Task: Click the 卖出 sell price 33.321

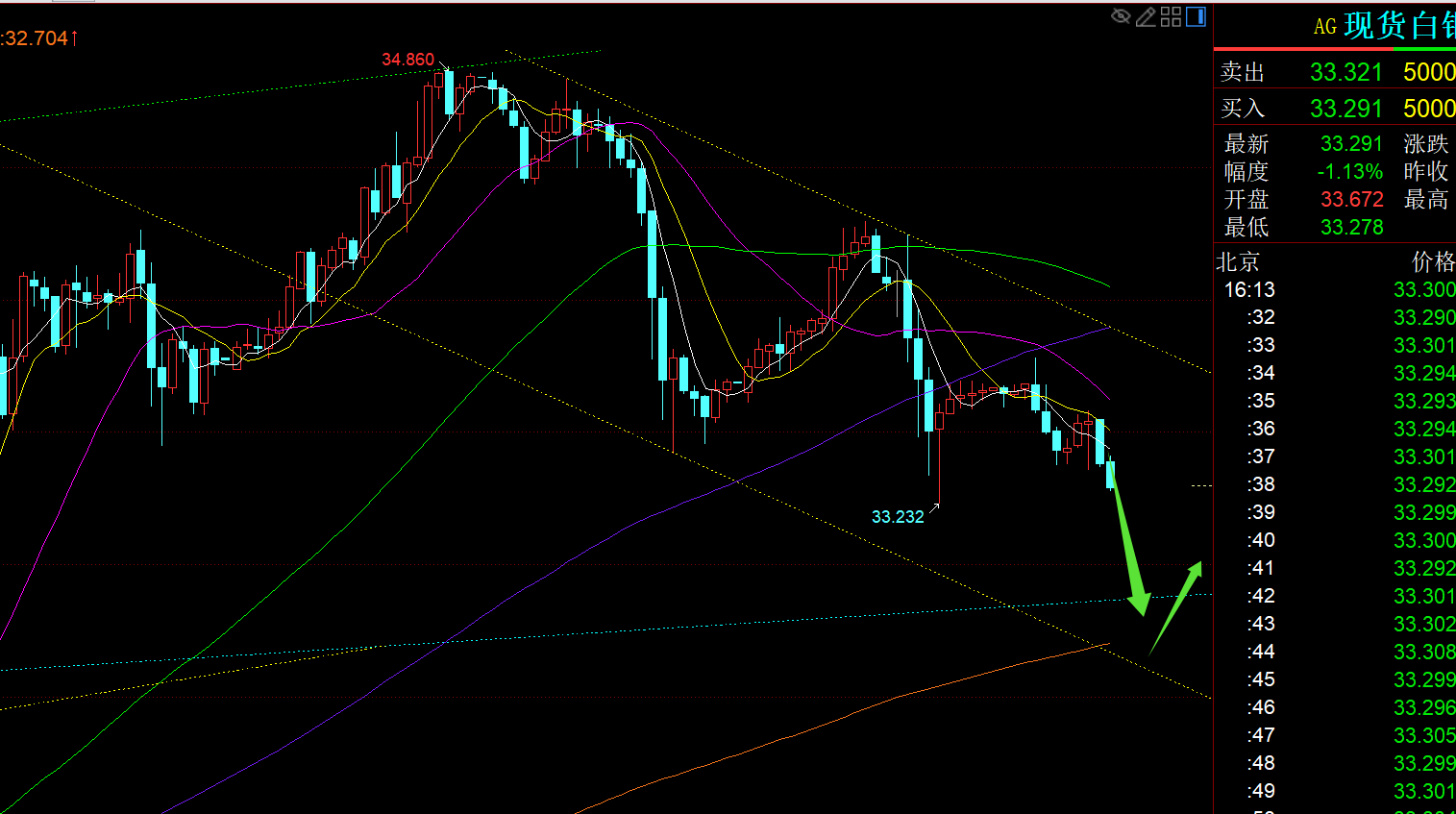Action: tap(1345, 72)
